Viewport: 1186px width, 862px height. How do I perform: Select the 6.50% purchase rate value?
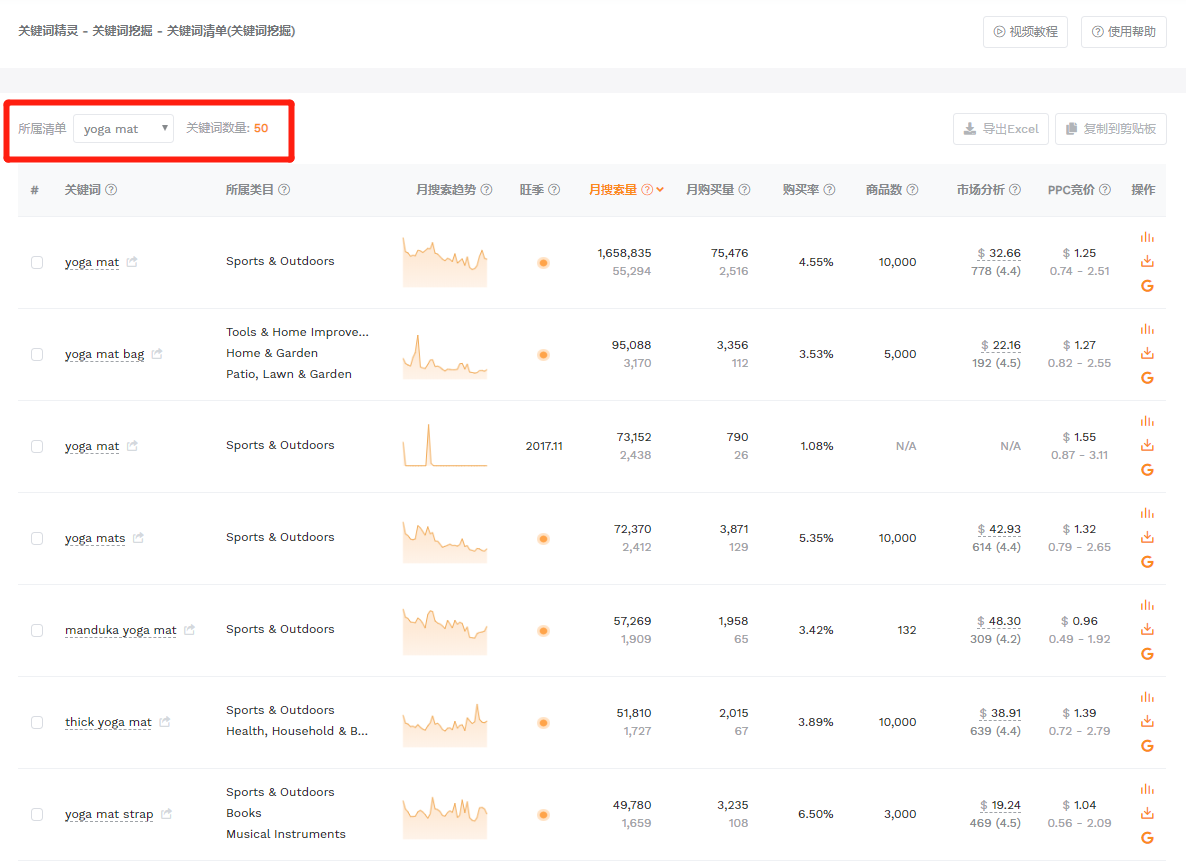pyautogui.click(x=815, y=814)
